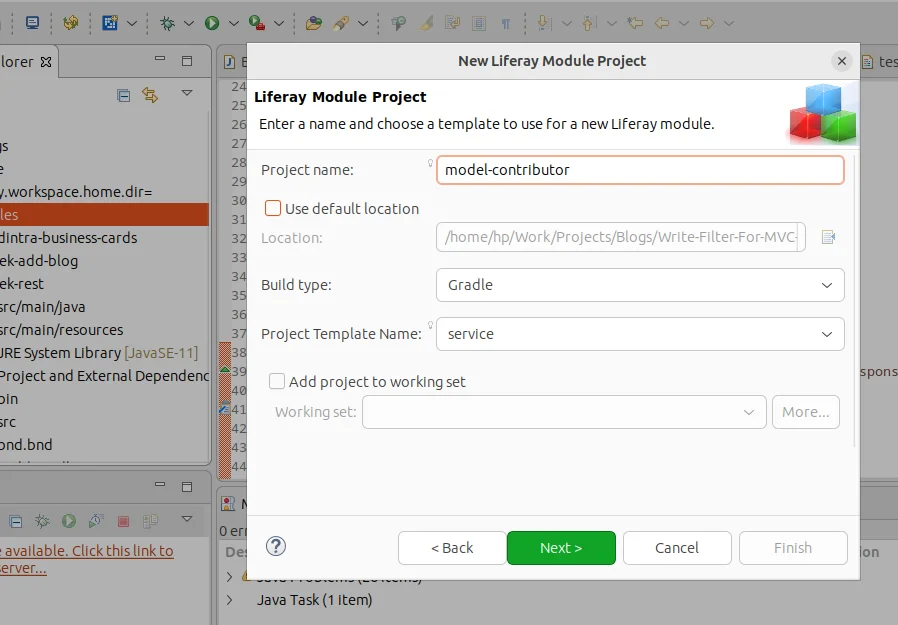The height and width of the screenshot is (625, 898).
Task: Check Add project to working set
Action: point(277,381)
